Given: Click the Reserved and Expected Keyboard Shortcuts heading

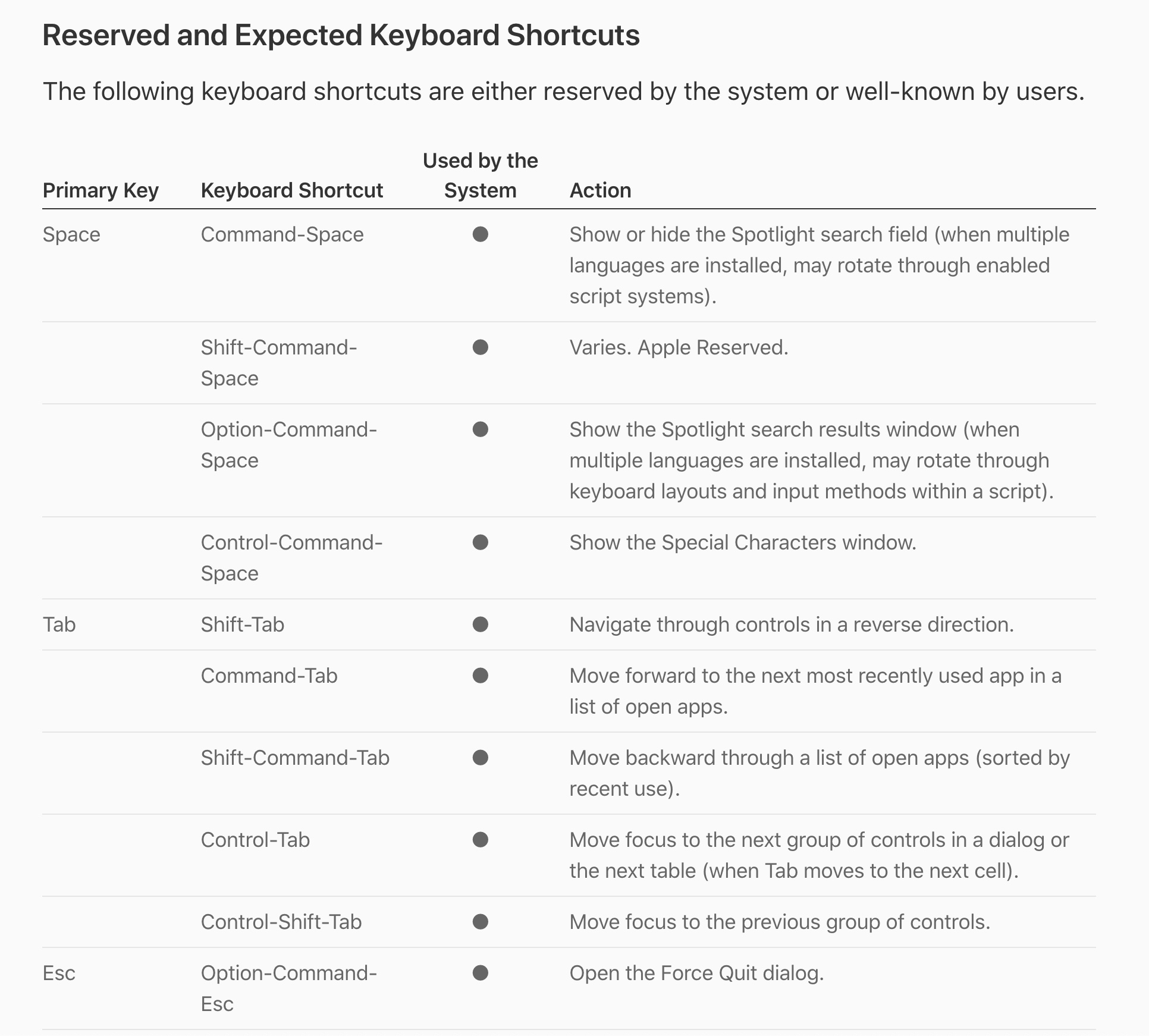Looking at the screenshot, I should click(341, 35).
